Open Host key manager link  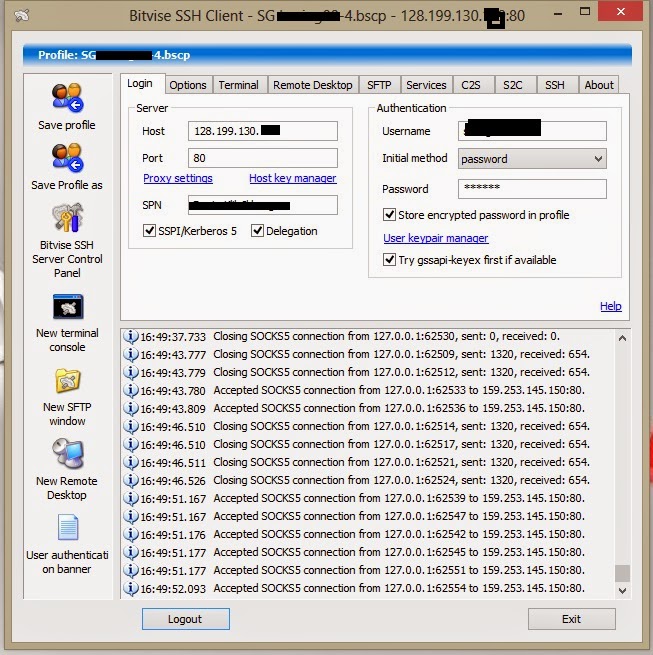[x=293, y=178]
